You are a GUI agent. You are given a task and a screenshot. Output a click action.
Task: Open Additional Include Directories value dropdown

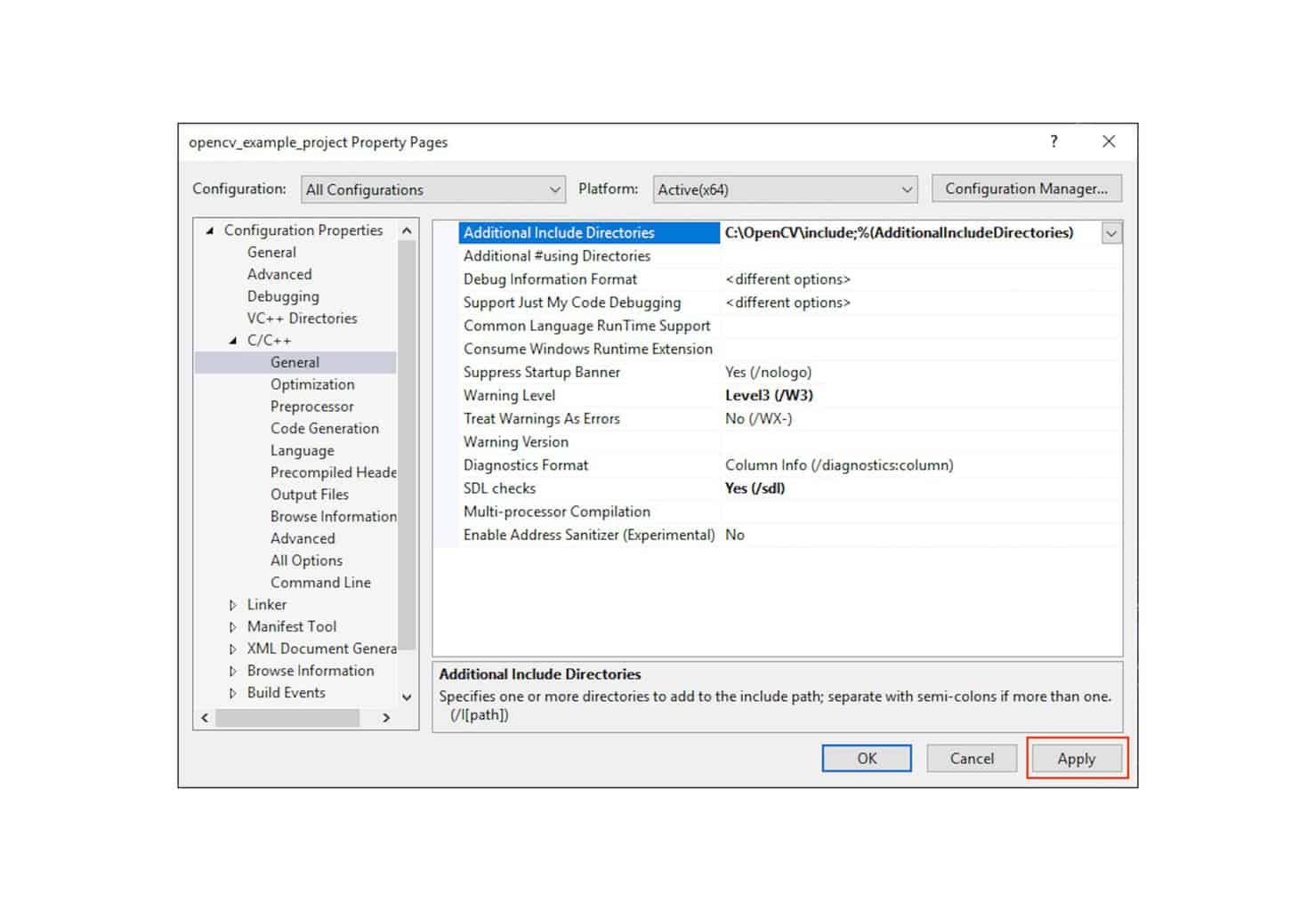[x=1111, y=233]
